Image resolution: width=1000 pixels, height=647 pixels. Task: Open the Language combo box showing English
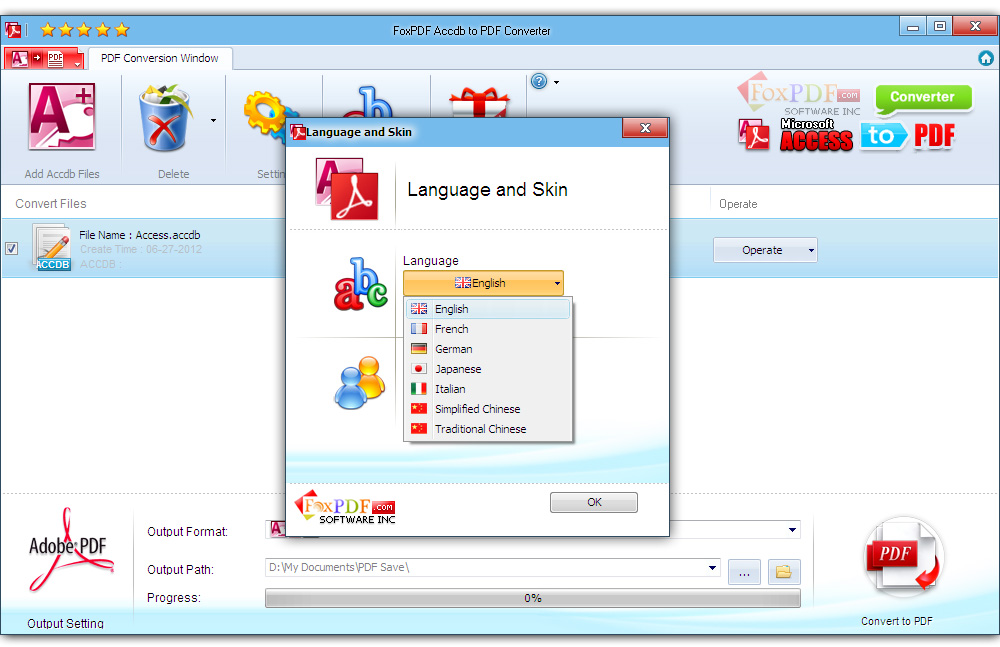(x=483, y=283)
